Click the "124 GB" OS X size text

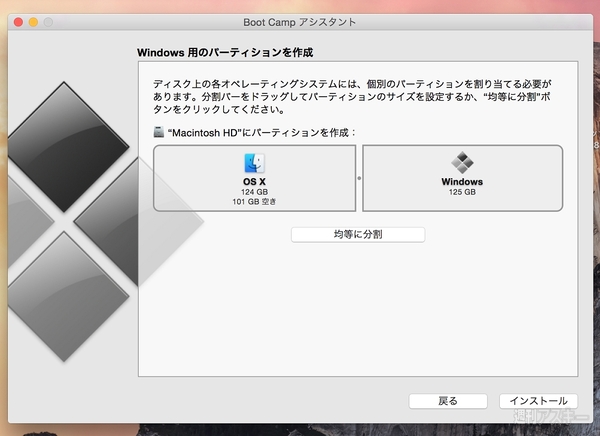click(x=254, y=192)
